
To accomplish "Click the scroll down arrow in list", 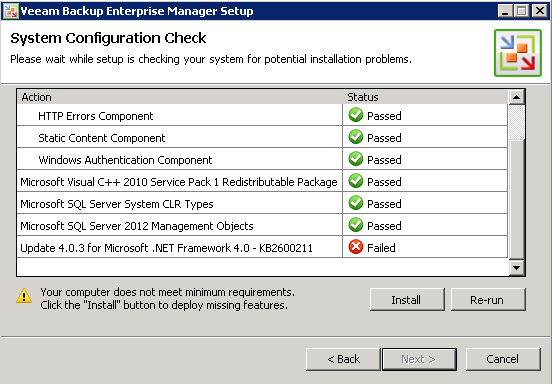I will tap(516, 268).
